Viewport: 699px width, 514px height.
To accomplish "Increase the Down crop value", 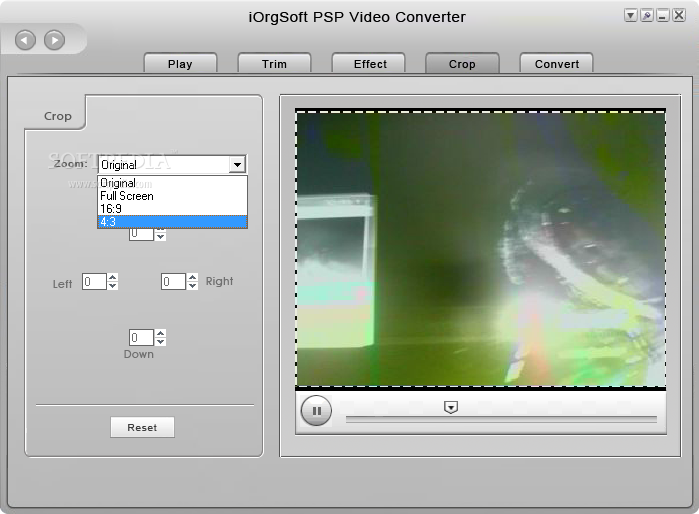I will pyautogui.click(x=160, y=333).
